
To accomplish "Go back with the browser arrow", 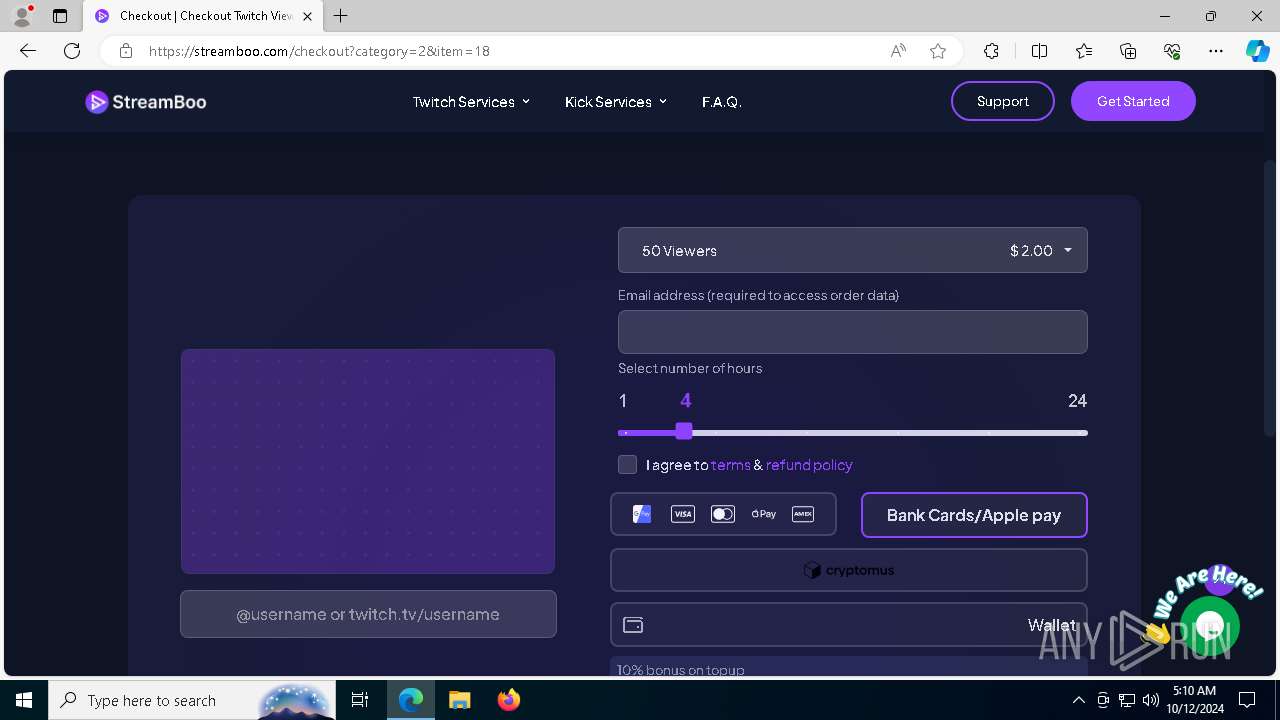I will pos(28,51).
